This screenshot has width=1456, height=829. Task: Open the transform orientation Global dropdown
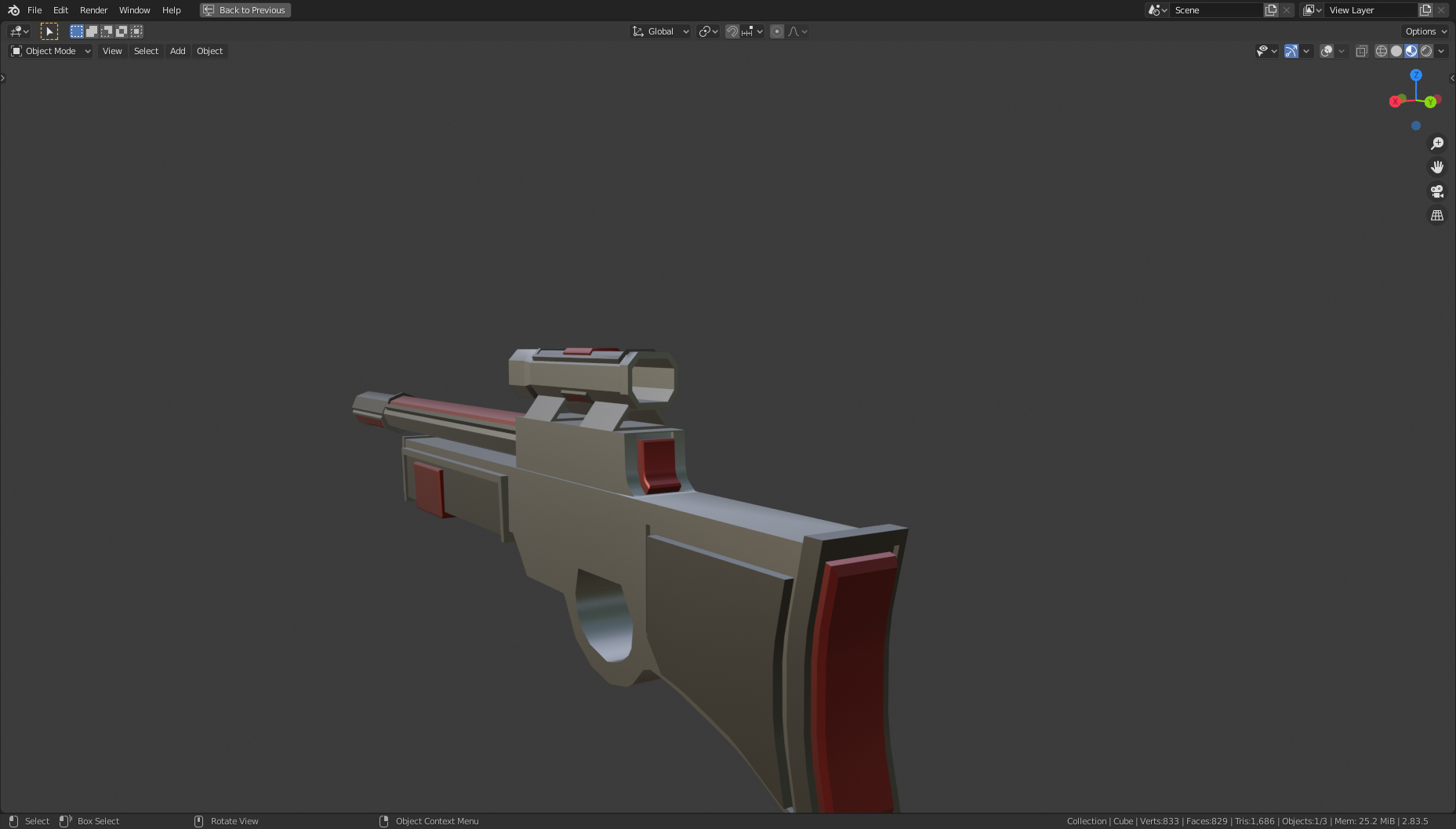click(661, 31)
